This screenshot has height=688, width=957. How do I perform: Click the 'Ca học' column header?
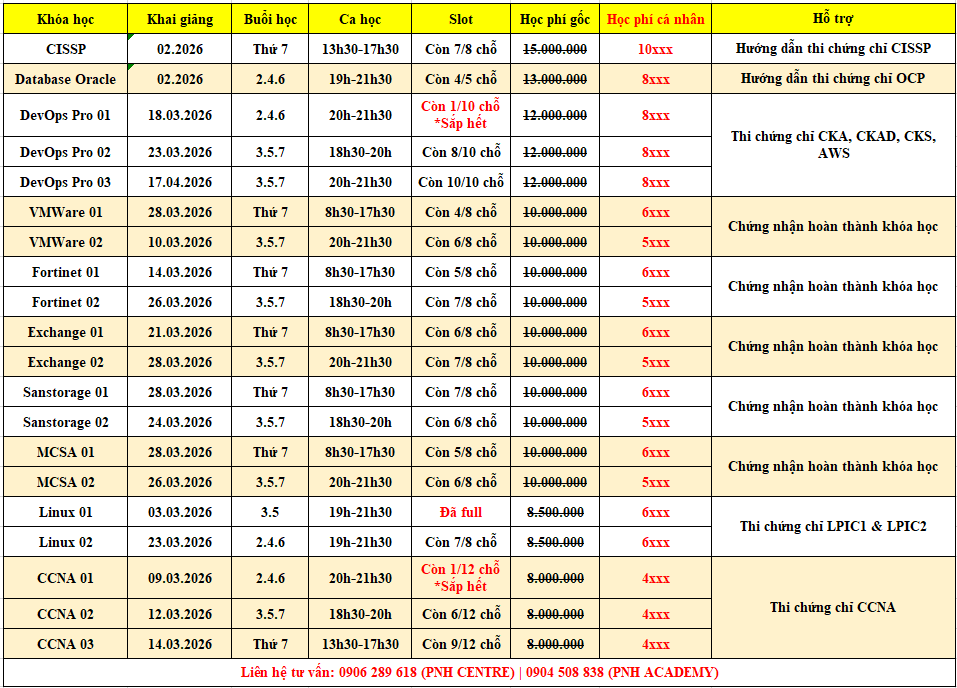tap(361, 19)
